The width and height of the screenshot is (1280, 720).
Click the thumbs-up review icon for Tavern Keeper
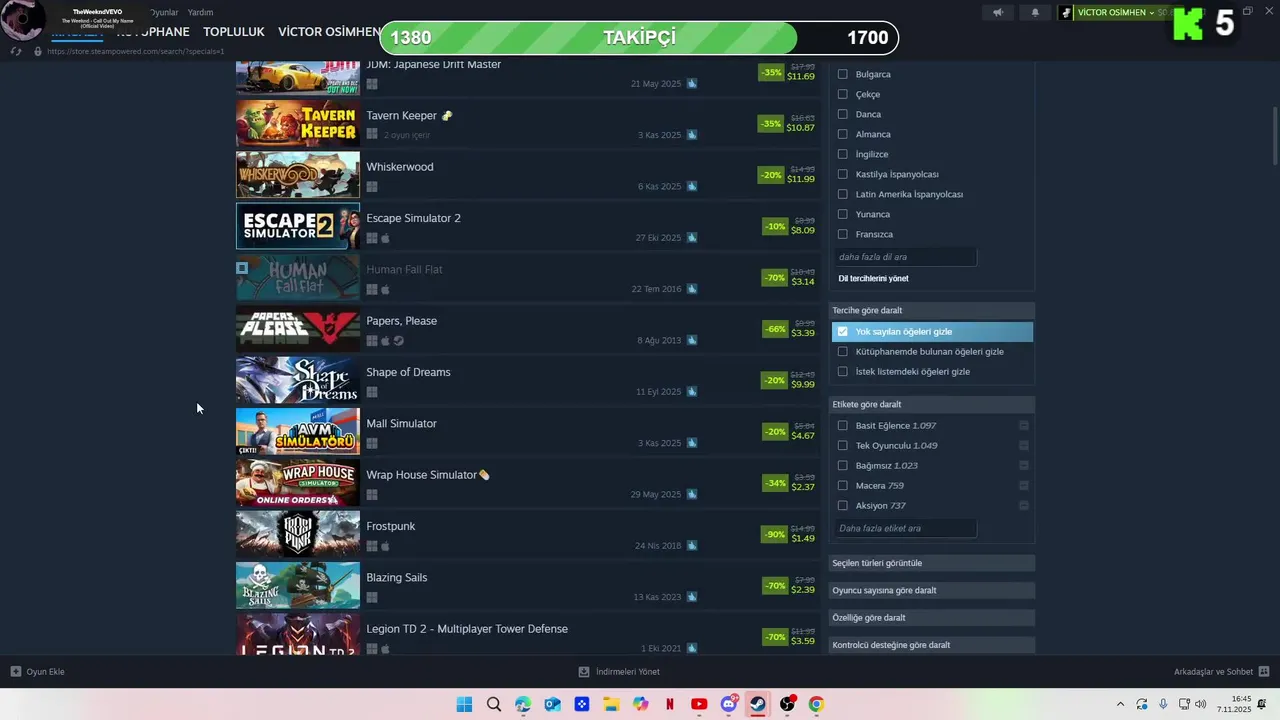692,135
